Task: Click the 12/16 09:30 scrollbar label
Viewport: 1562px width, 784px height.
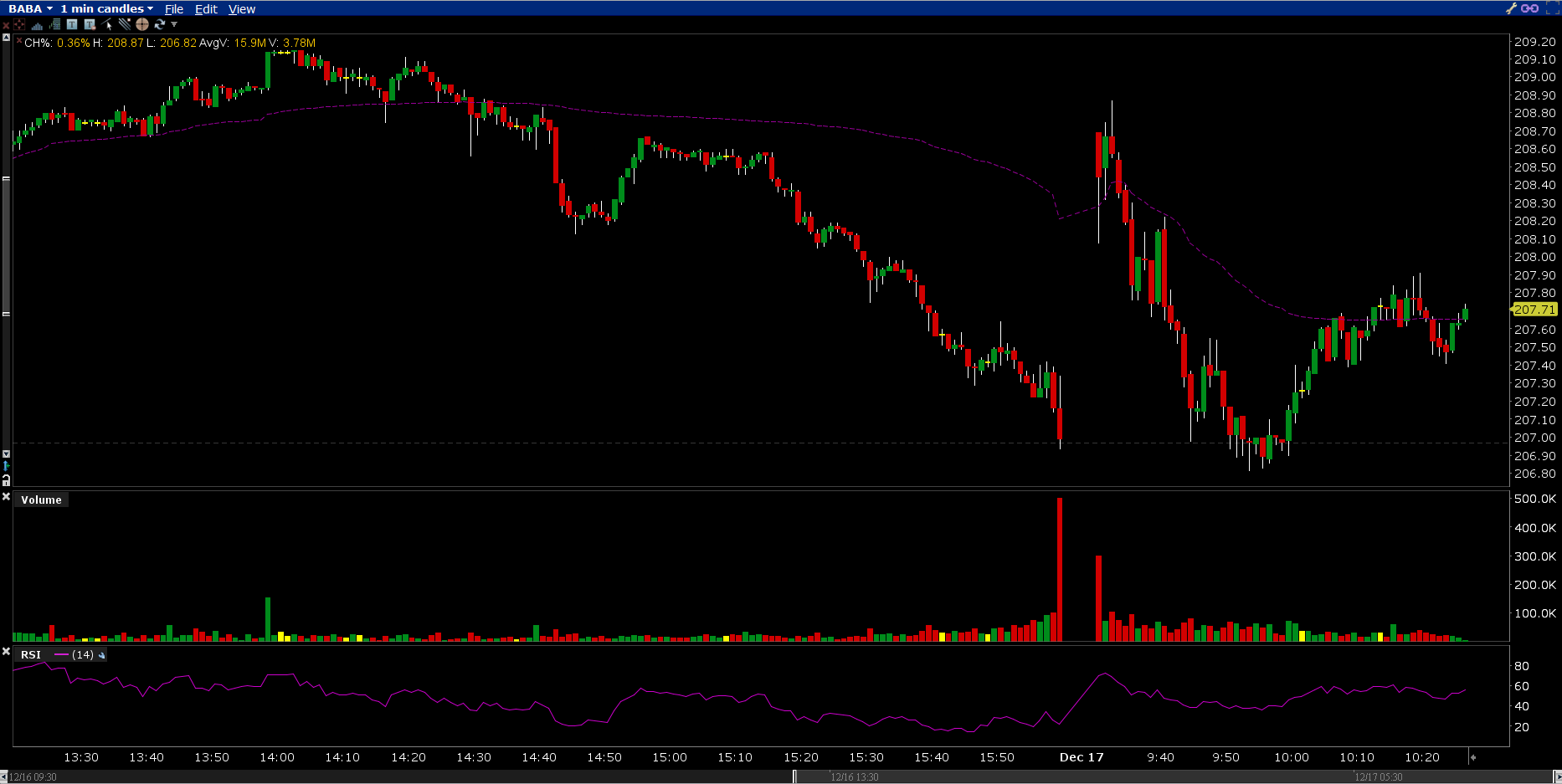Action: [33, 777]
